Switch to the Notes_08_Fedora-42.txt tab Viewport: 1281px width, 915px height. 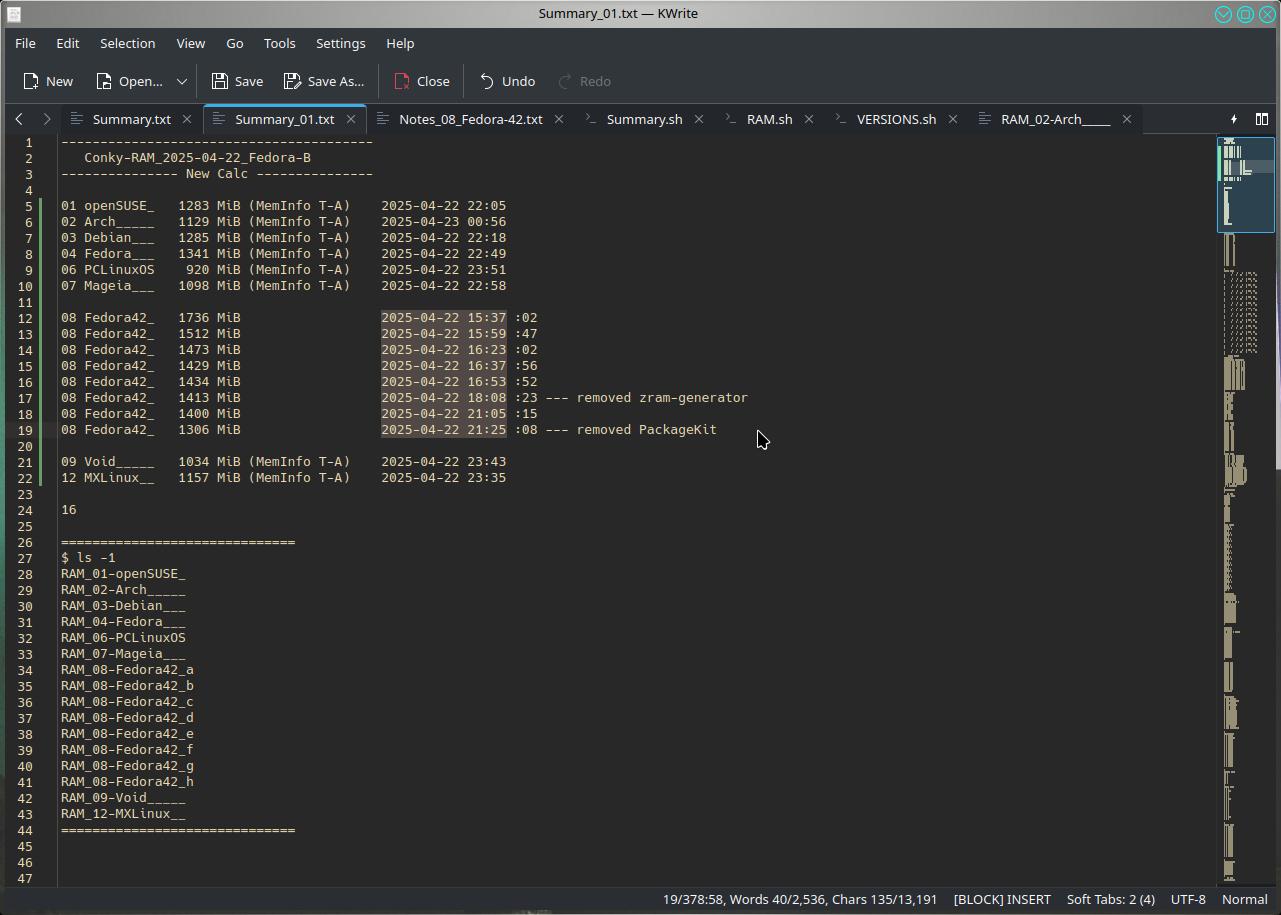pyautogui.click(x=470, y=119)
